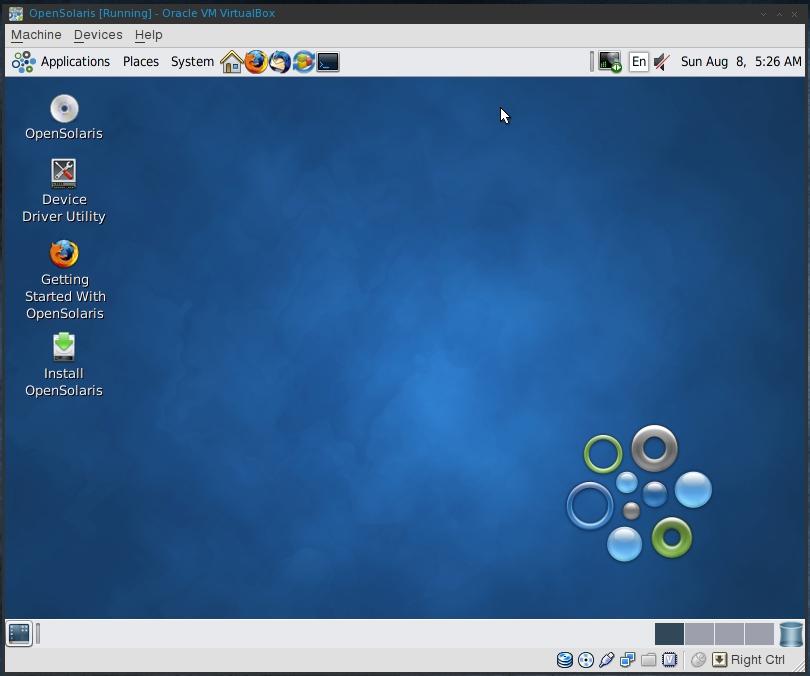Open the Places menu

pyautogui.click(x=141, y=62)
